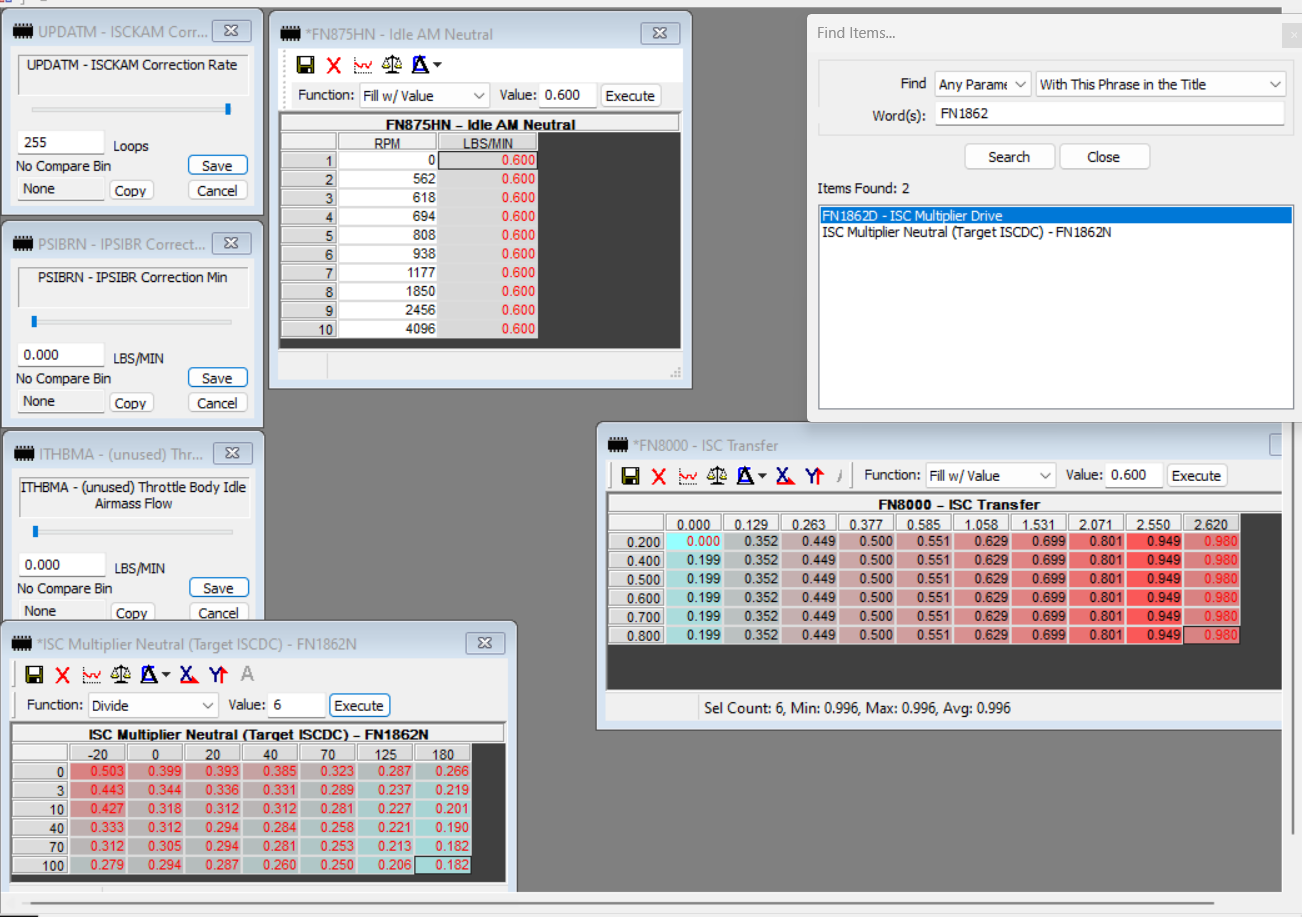Select 'FN1862D - ISC Multiplier Drive' list item
The height and width of the screenshot is (917, 1302).
click(x=912, y=215)
